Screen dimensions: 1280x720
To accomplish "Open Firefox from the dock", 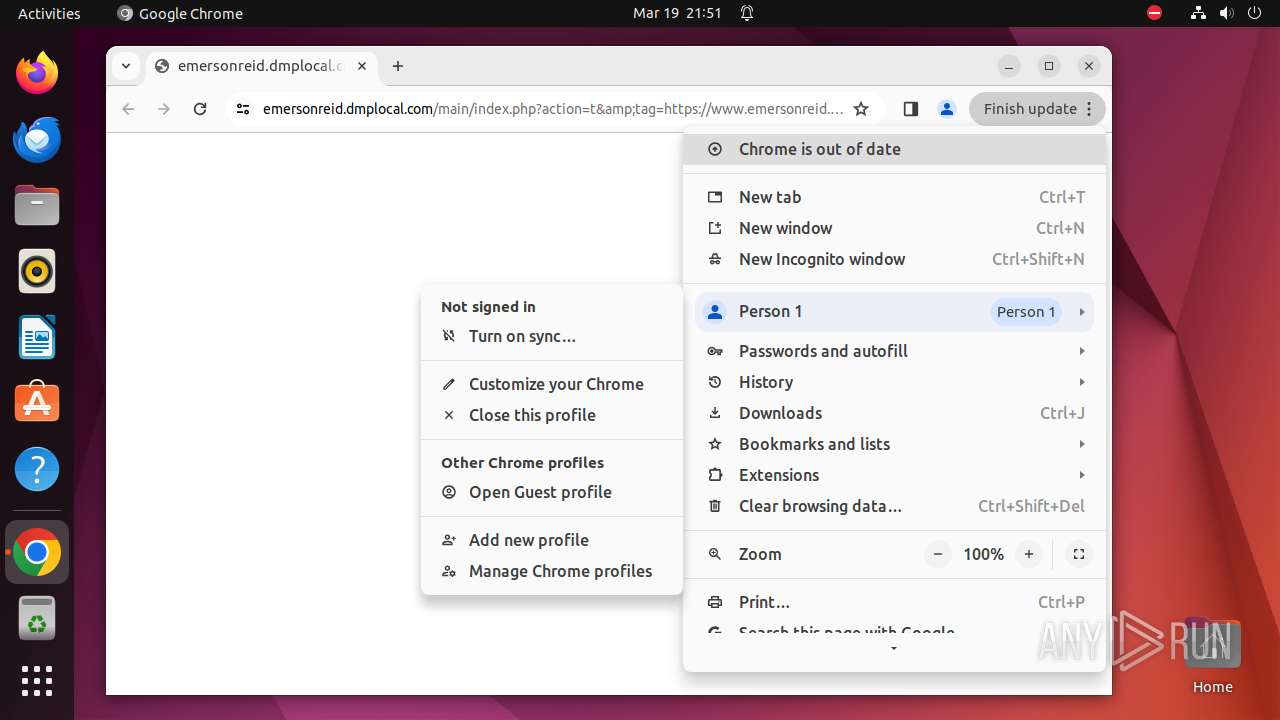I will coord(37,73).
